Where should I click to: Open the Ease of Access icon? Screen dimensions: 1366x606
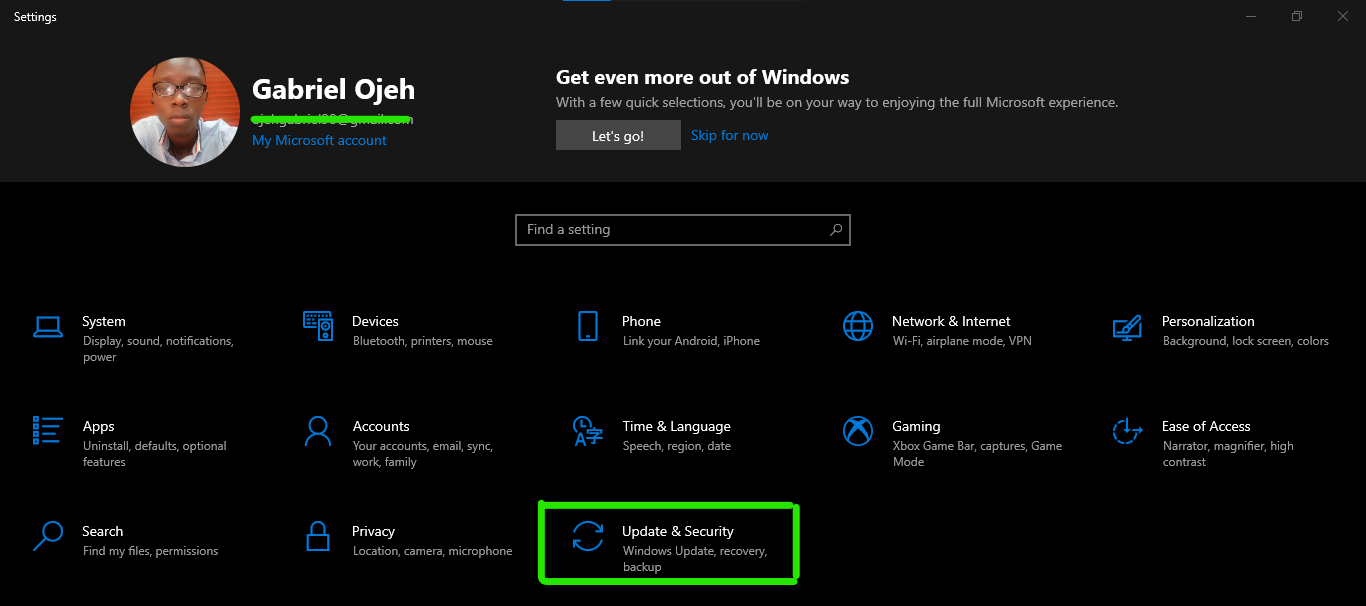pos(1127,431)
